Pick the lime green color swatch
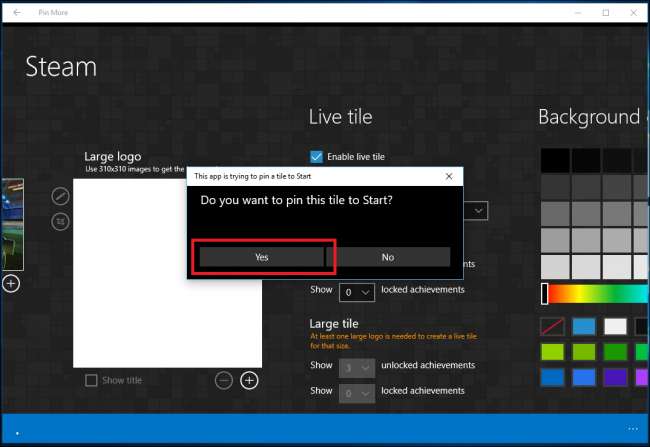This screenshot has height=447, width=650. tap(552, 352)
